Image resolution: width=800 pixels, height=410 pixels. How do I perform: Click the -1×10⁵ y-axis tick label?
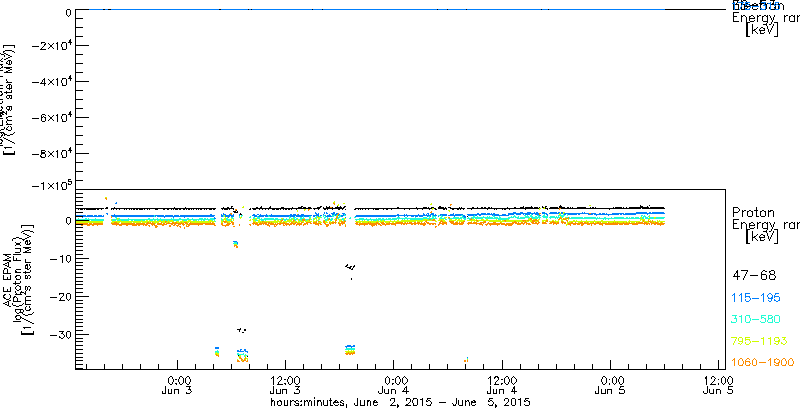coord(51,185)
